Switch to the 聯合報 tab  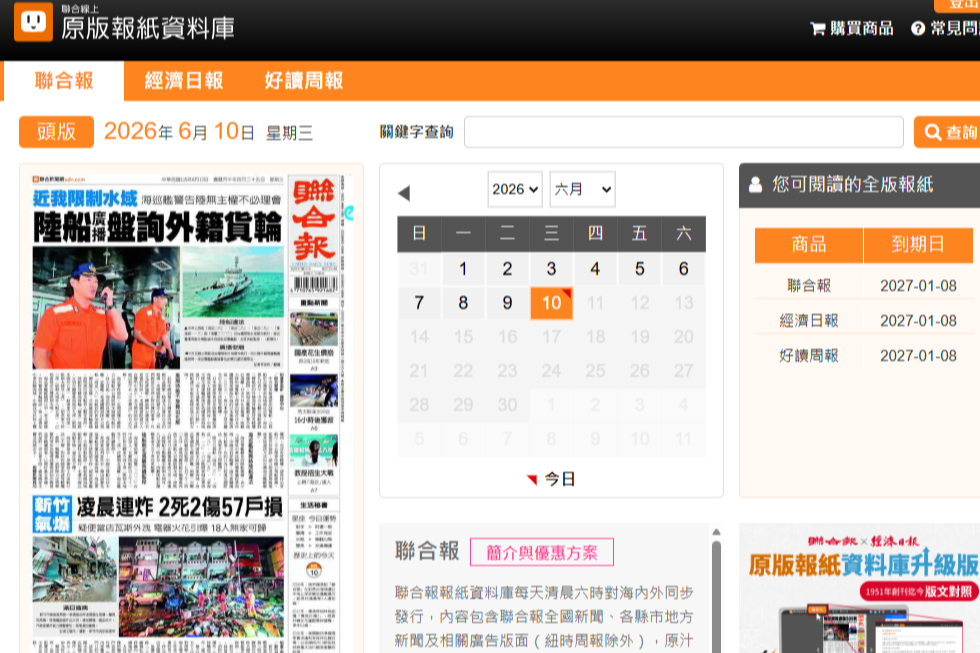64,81
